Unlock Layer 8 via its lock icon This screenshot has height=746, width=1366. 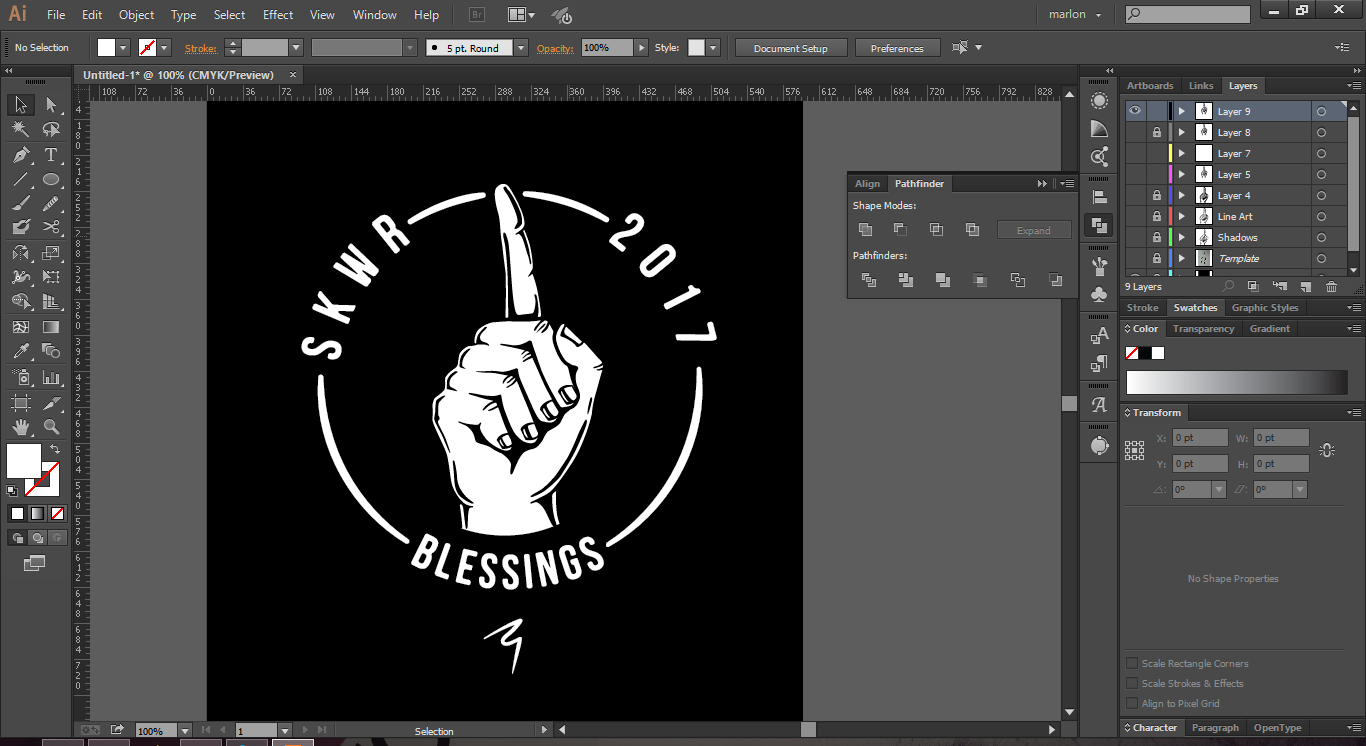(1157, 132)
